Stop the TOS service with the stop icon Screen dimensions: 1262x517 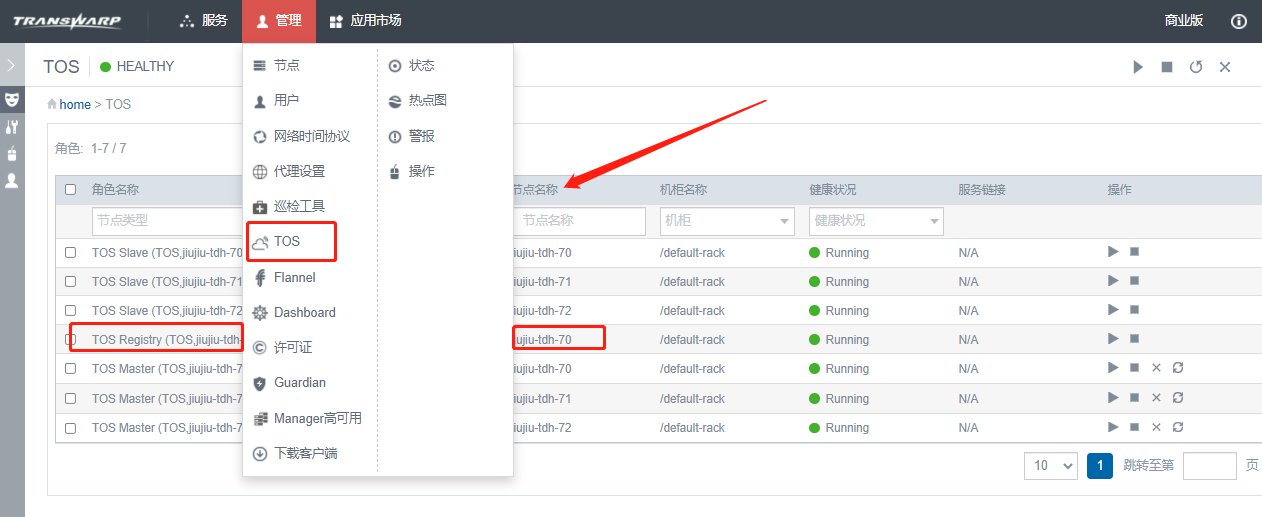pos(1167,67)
